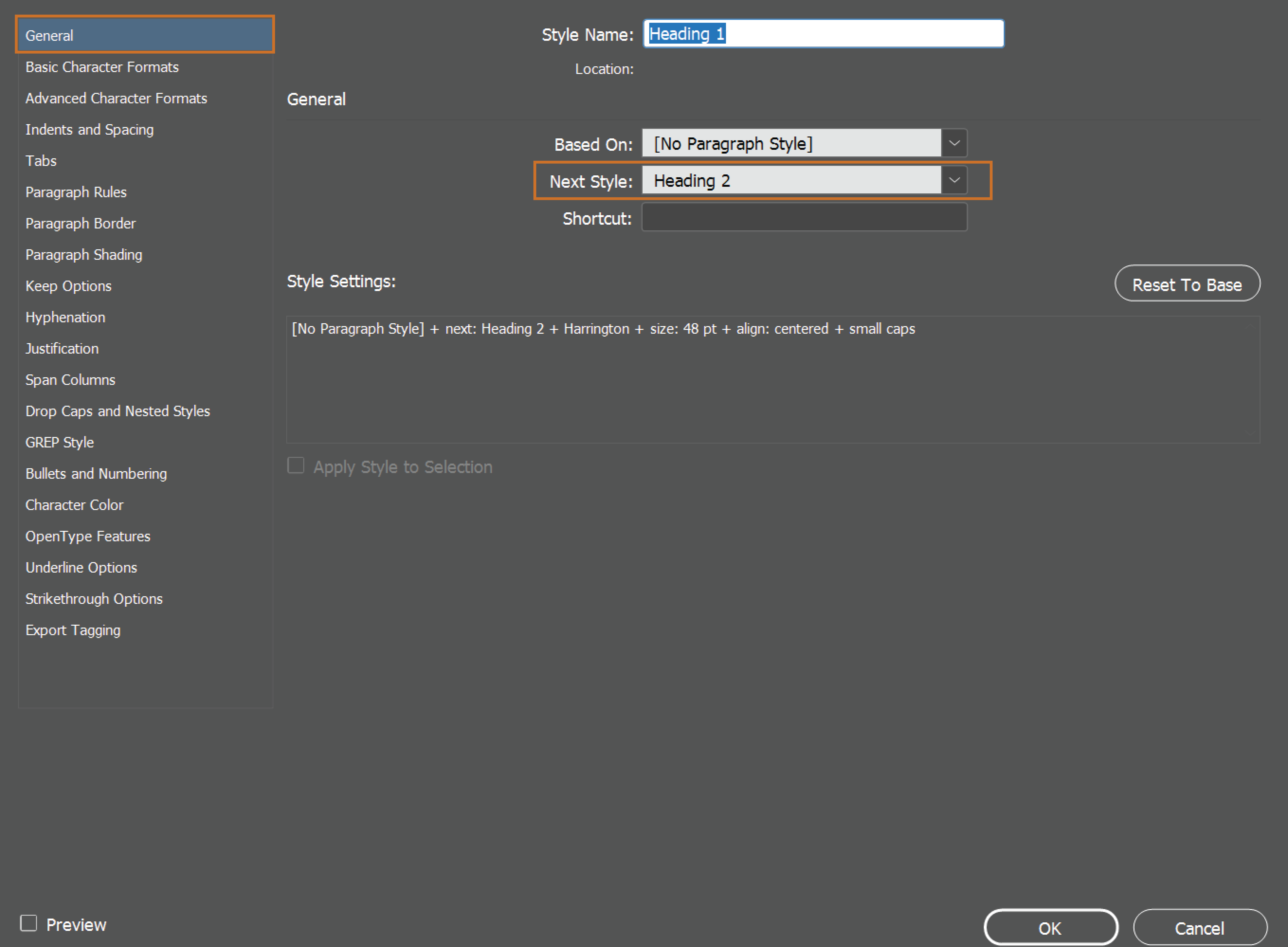Click the Next Style field showing Heading 2
1288x947 pixels.
pyautogui.click(x=791, y=181)
